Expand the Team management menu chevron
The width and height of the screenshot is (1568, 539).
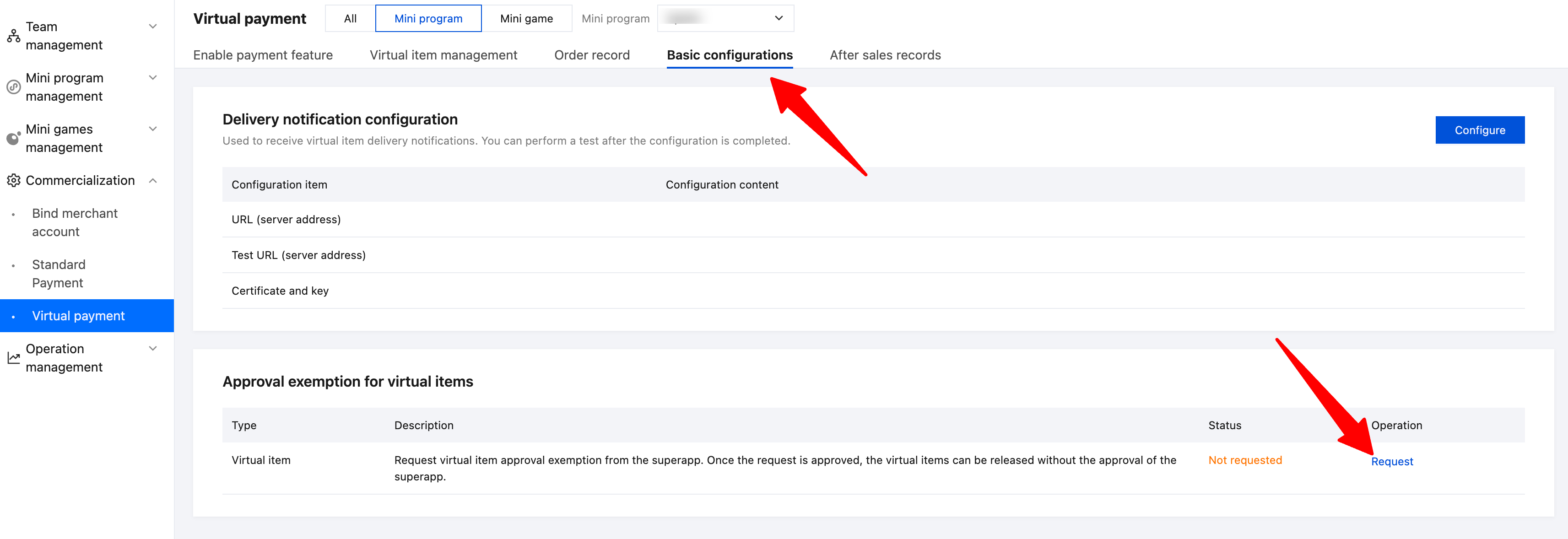[153, 26]
